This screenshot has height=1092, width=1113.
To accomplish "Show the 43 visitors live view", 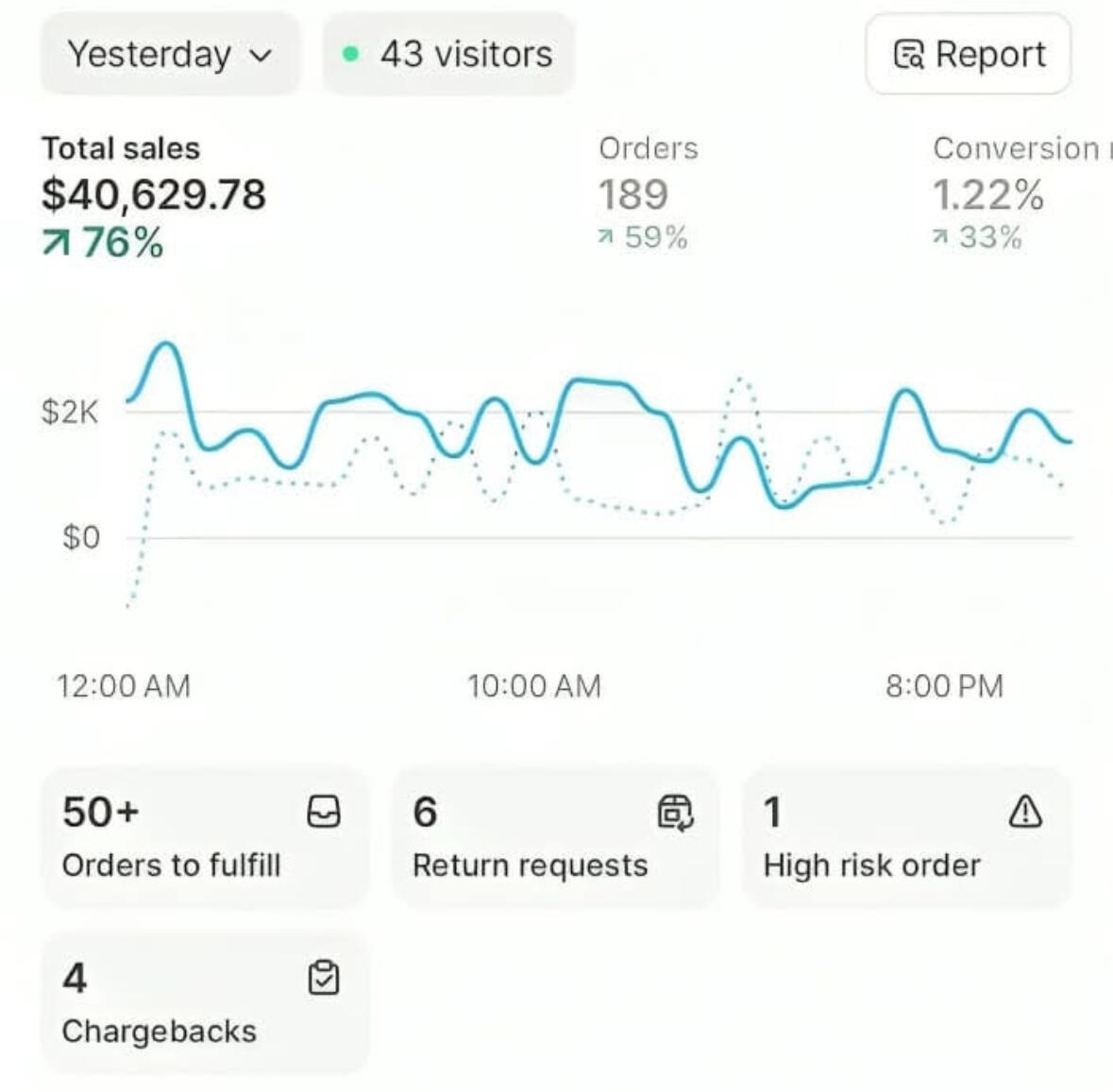I will [x=449, y=55].
